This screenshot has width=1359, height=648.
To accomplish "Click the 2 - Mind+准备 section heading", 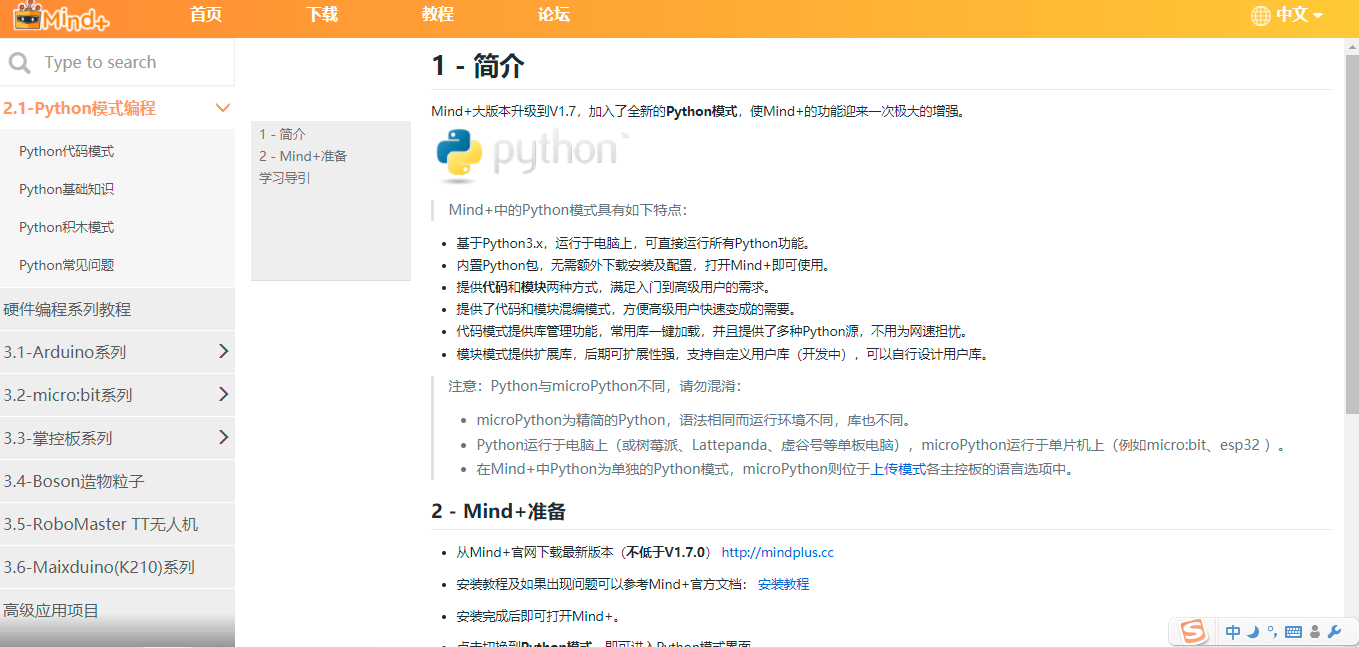I will (499, 511).
